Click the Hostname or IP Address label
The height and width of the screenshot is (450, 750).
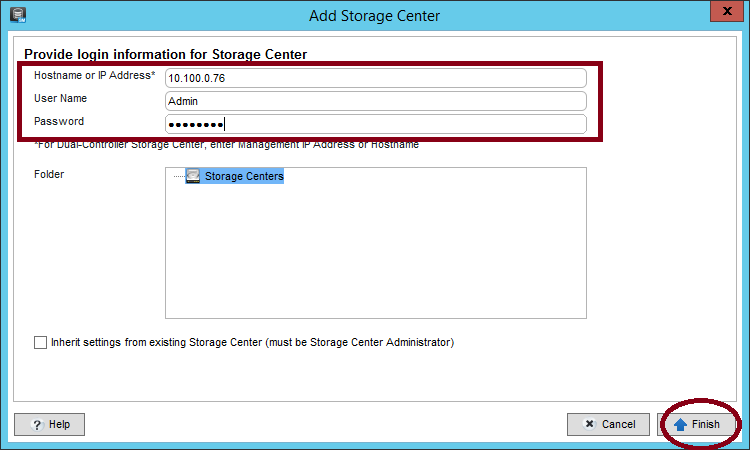[x=94, y=76]
